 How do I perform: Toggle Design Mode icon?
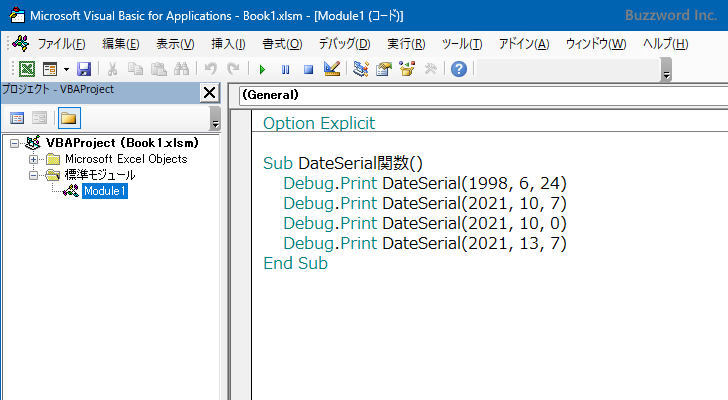[332, 69]
